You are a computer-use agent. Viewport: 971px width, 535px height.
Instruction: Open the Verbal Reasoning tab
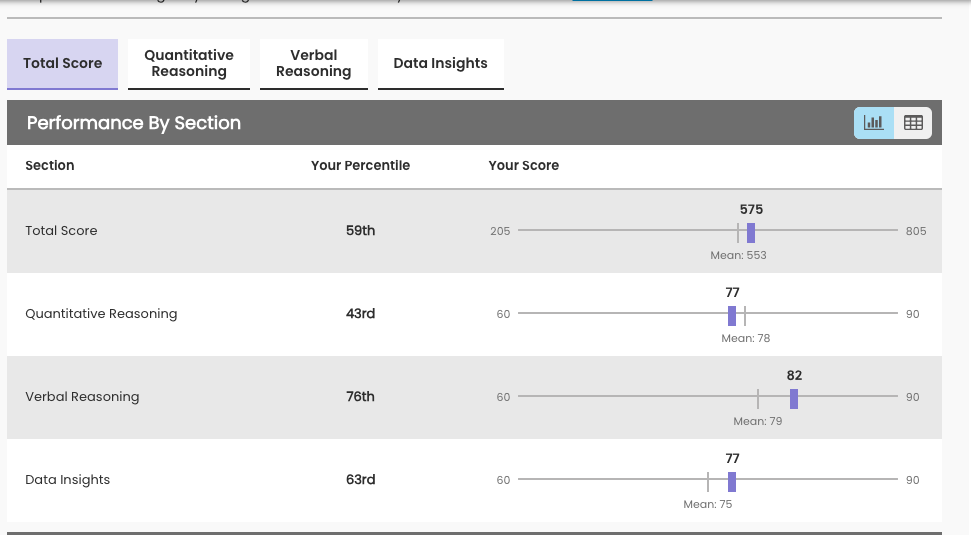point(313,63)
